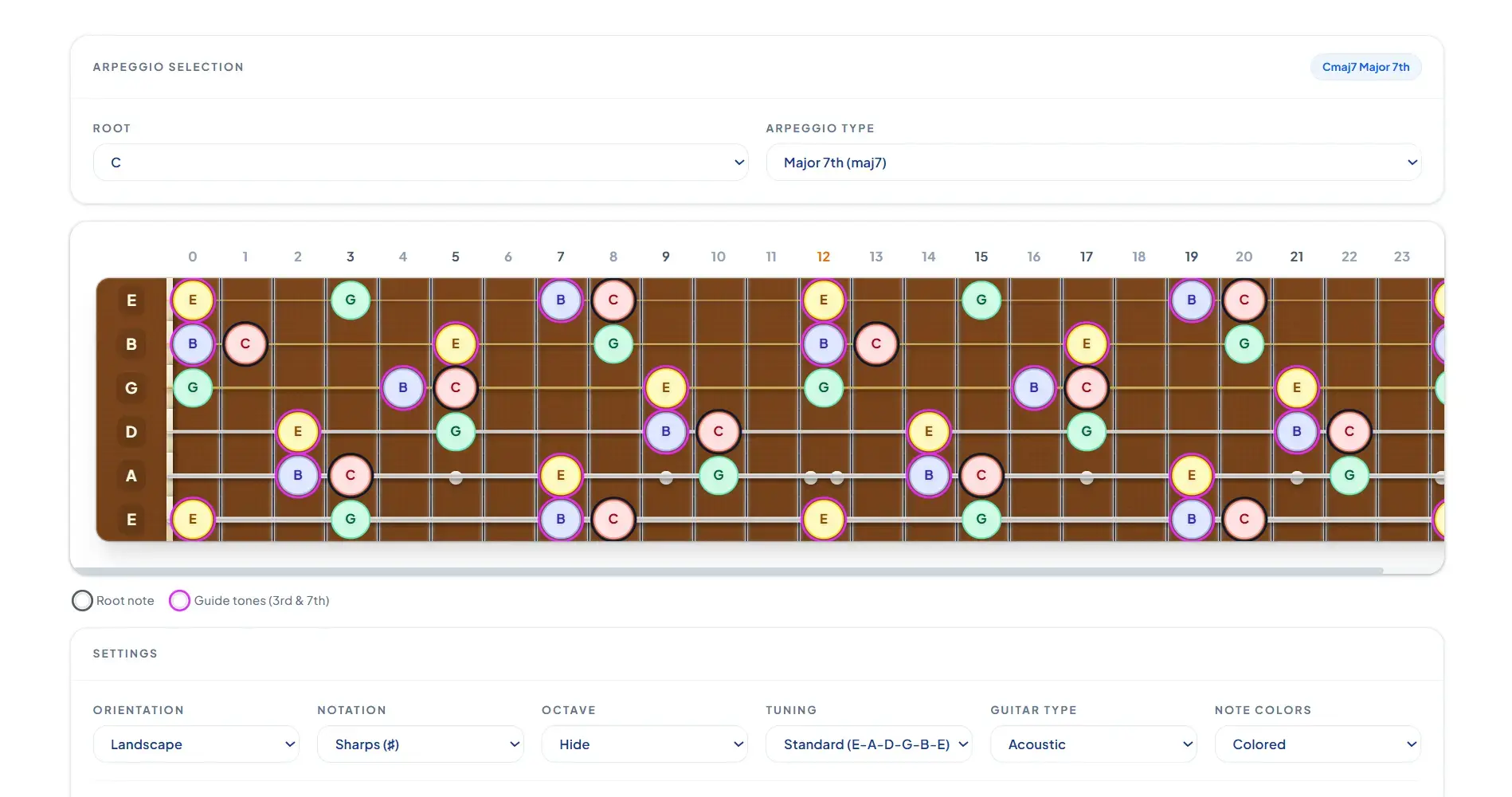Click the G note at fret 22 on A string
Screen dimensions: 1512x797
point(1349,476)
